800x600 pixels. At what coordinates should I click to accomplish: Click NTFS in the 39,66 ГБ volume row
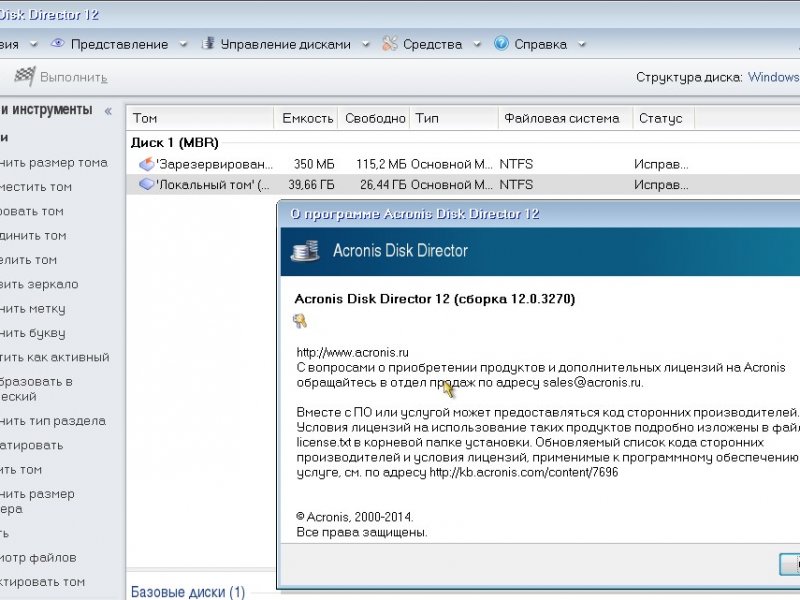[x=516, y=185]
